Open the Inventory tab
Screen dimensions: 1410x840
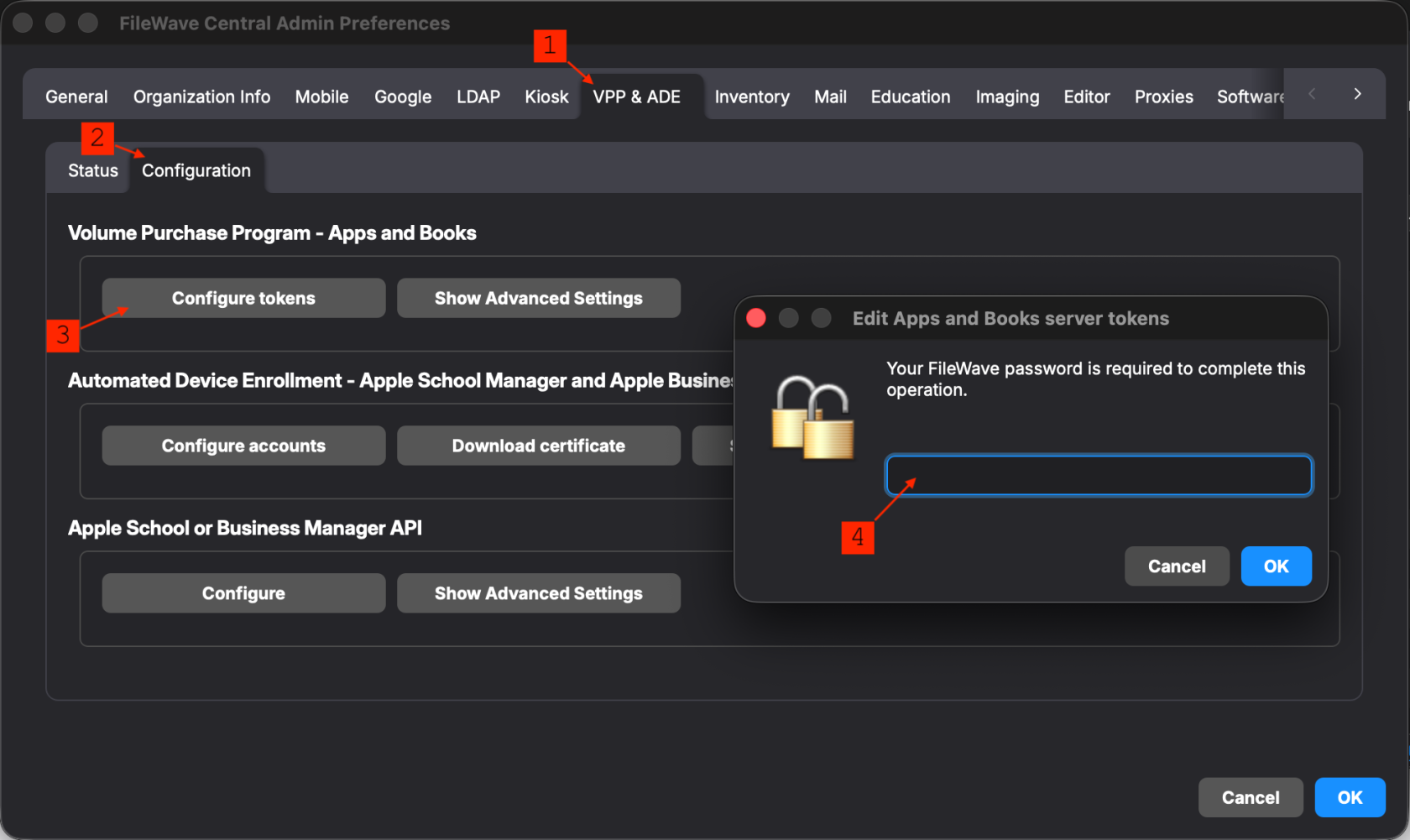tap(752, 97)
